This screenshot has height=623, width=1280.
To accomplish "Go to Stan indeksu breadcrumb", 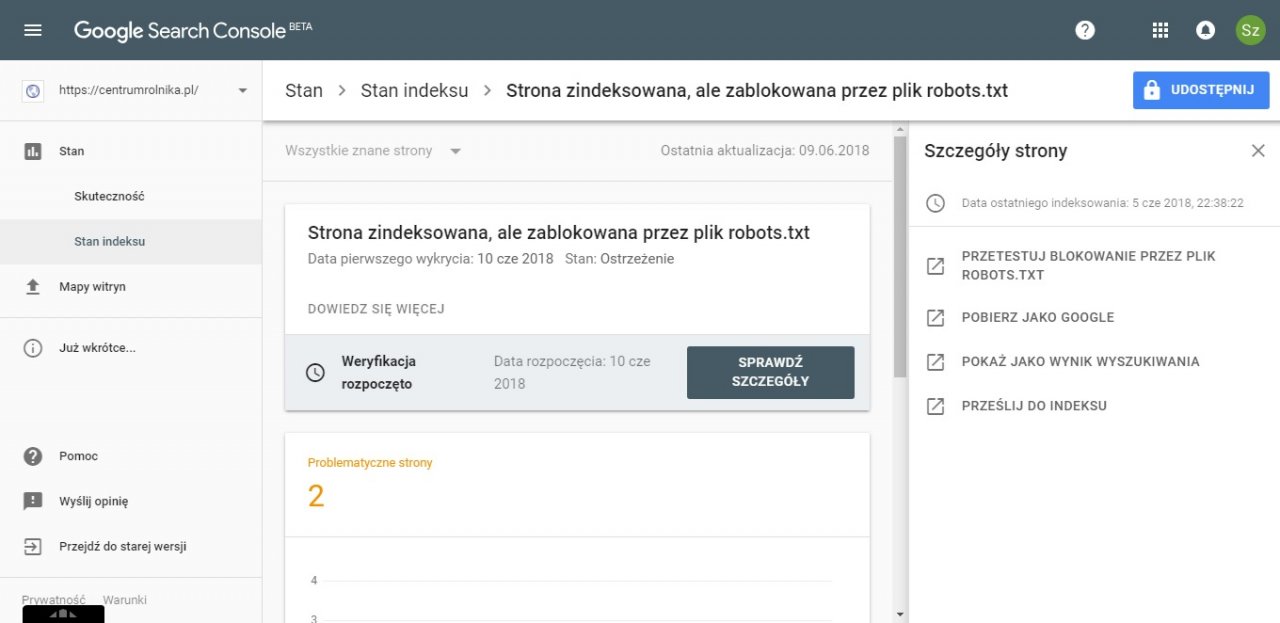I will pyautogui.click(x=414, y=91).
